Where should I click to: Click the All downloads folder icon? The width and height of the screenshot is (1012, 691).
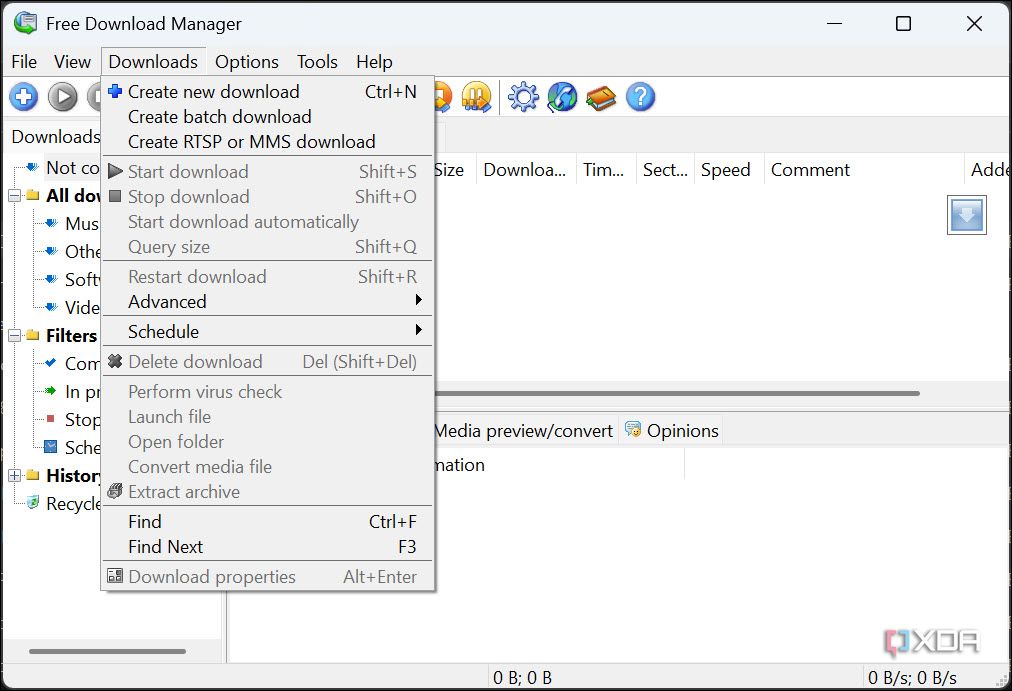click(33, 195)
